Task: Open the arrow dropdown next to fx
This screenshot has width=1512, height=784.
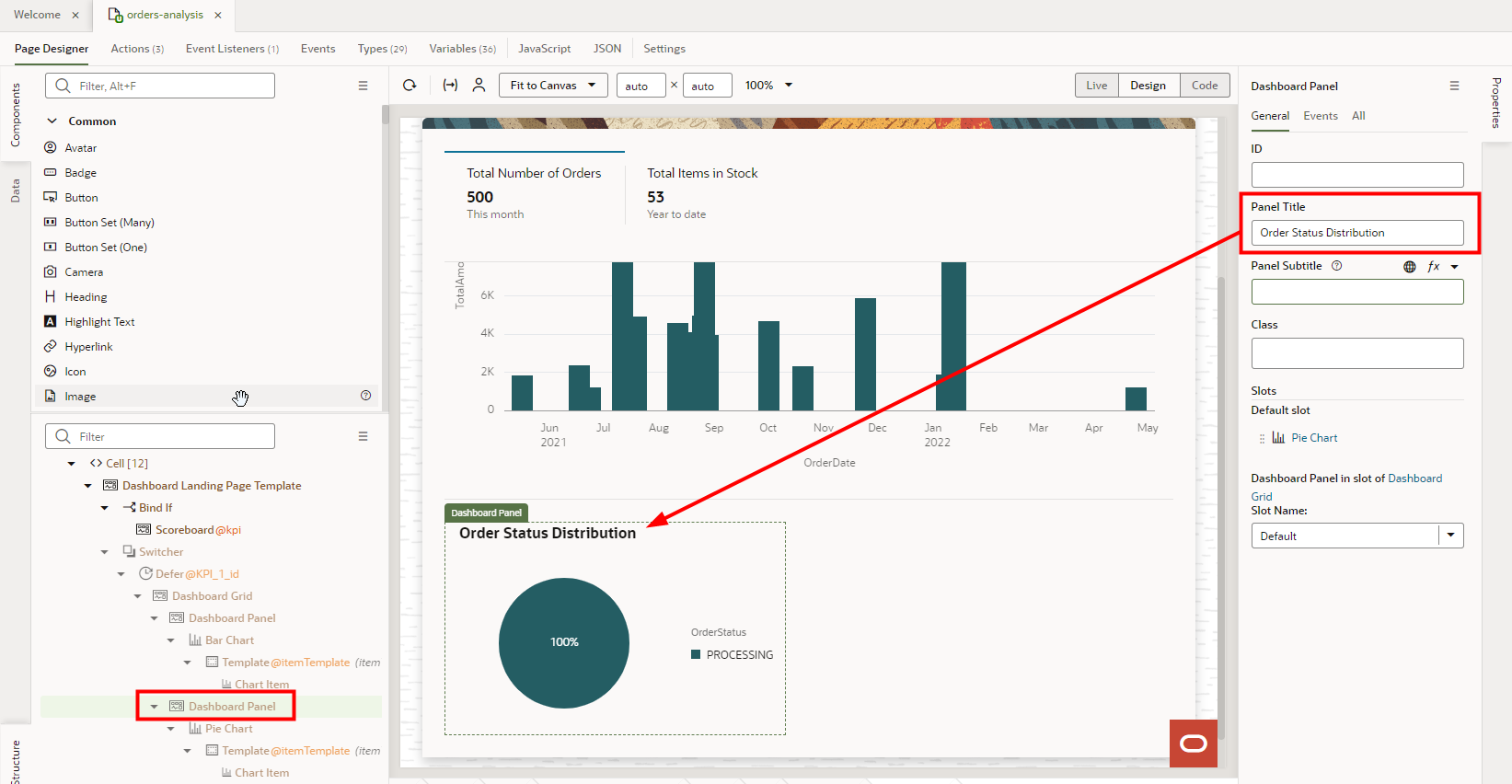Action: tap(1455, 267)
